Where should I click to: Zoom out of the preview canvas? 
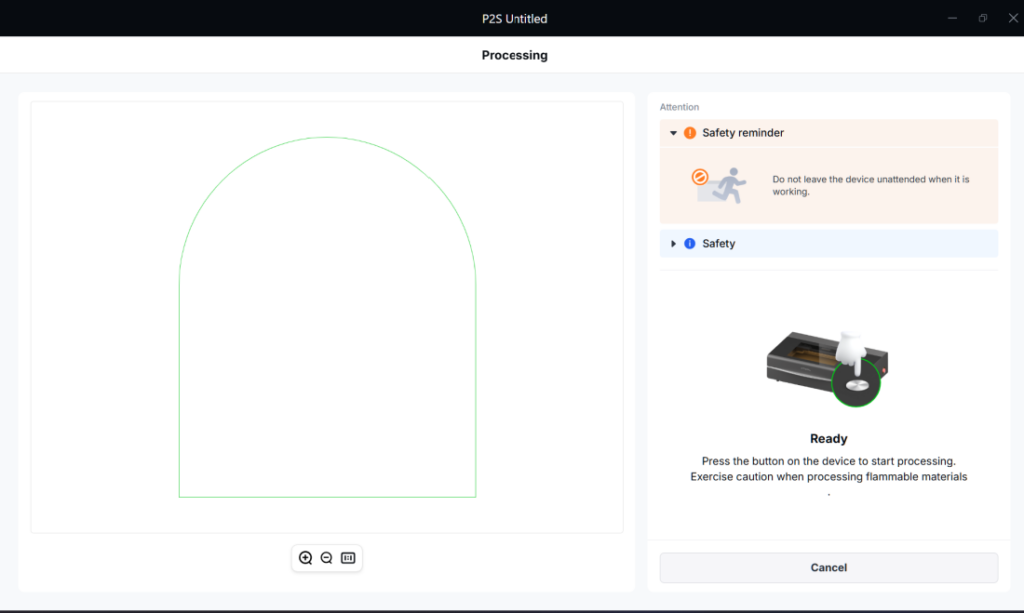pos(327,558)
